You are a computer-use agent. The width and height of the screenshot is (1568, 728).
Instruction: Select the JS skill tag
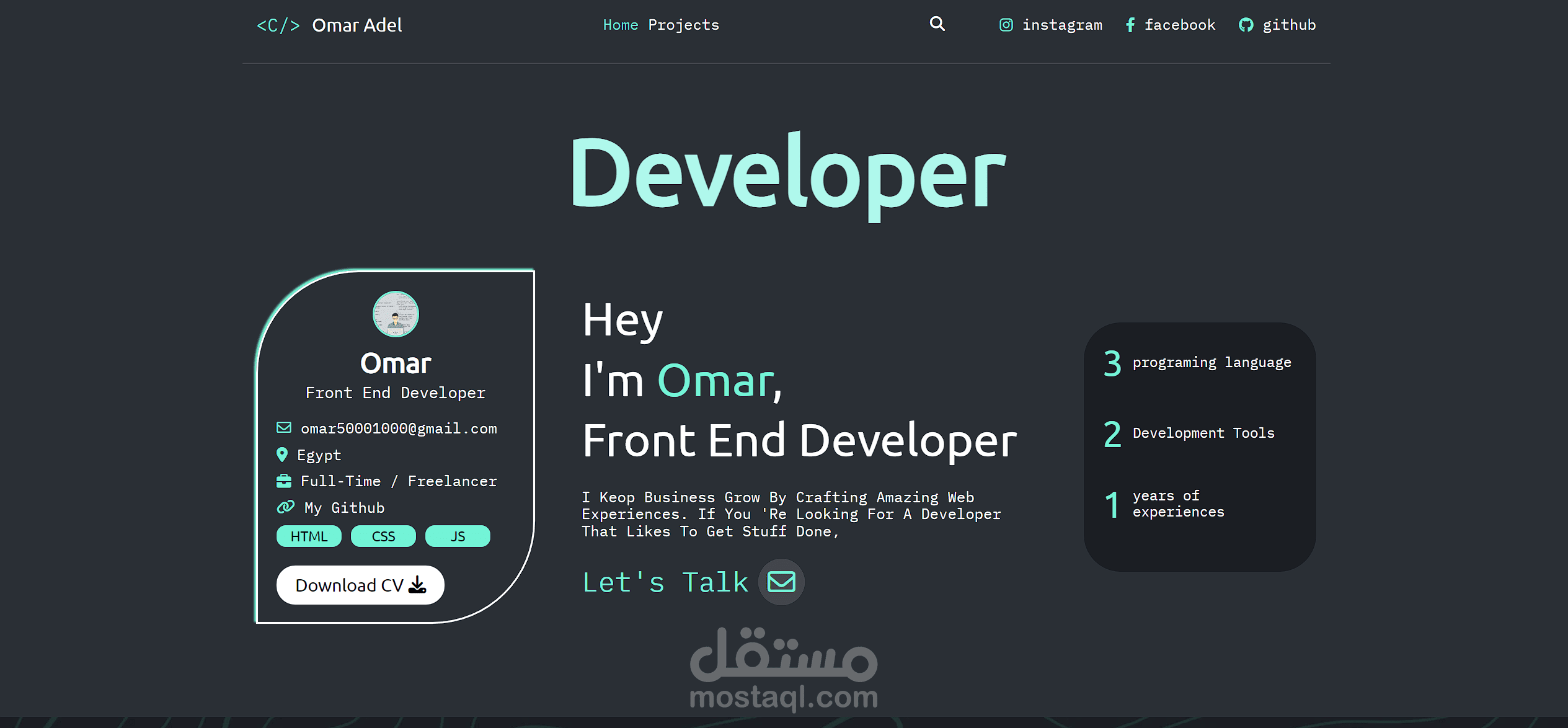point(458,536)
